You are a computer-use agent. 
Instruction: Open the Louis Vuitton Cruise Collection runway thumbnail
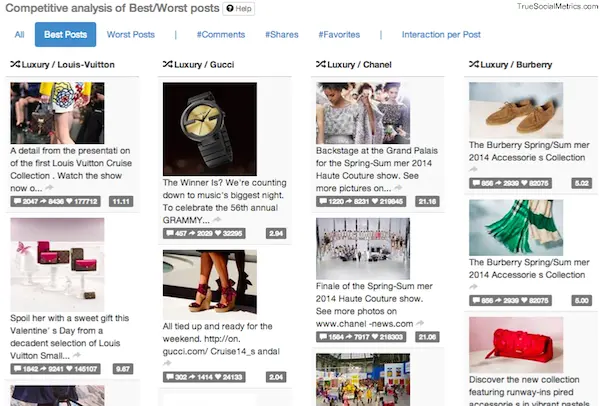57,113
